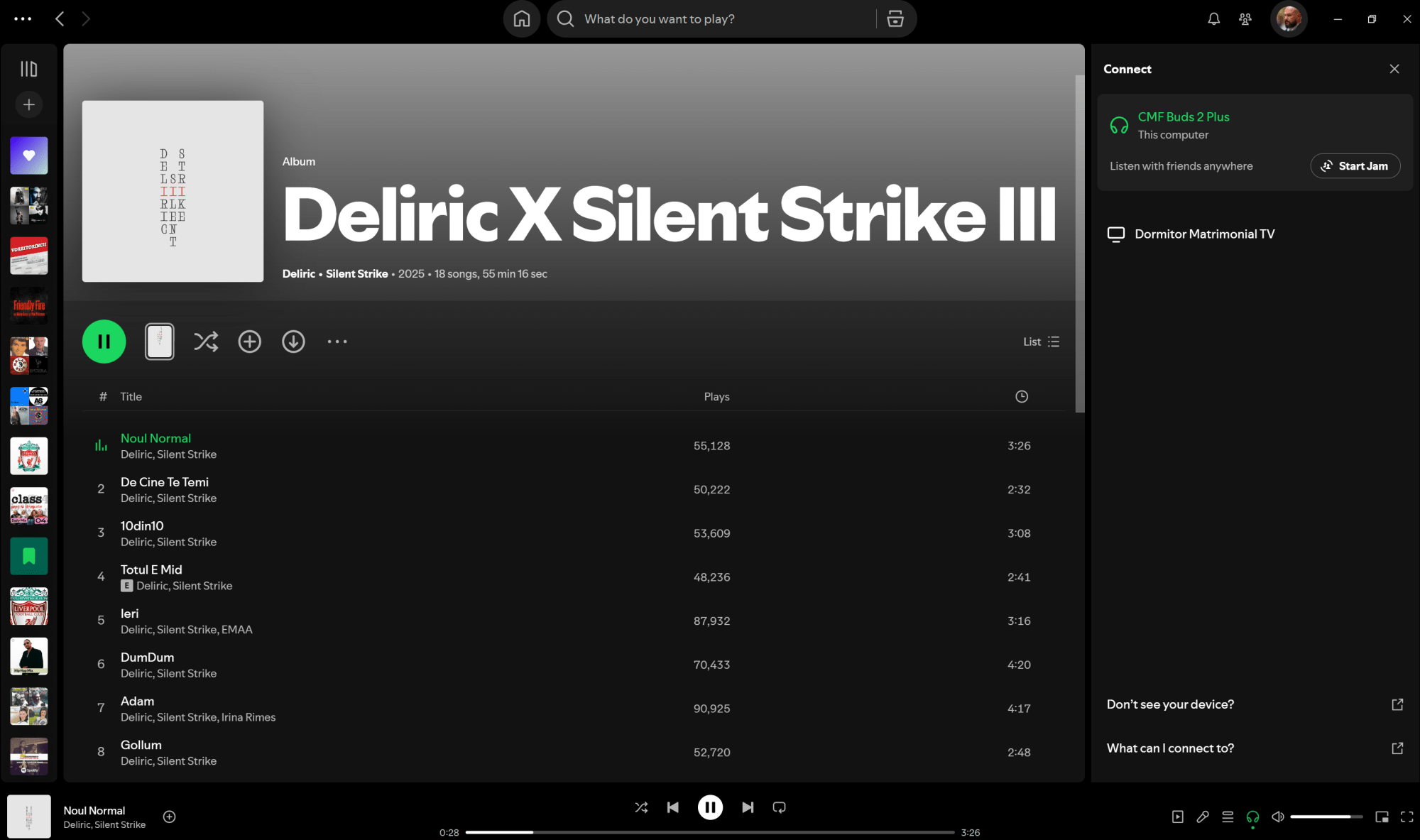Viewport: 1420px width, 840px height.
Task: Start a Jam session
Action: click(x=1355, y=166)
